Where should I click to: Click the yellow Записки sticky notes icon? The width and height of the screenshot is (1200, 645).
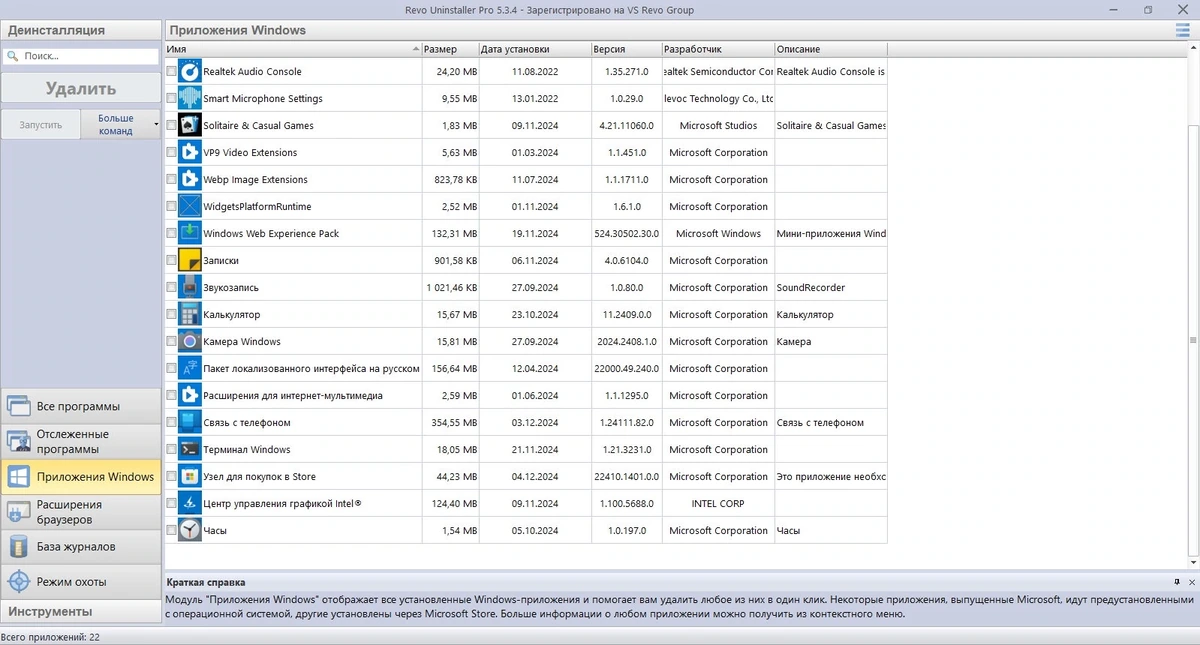[190, 261]
